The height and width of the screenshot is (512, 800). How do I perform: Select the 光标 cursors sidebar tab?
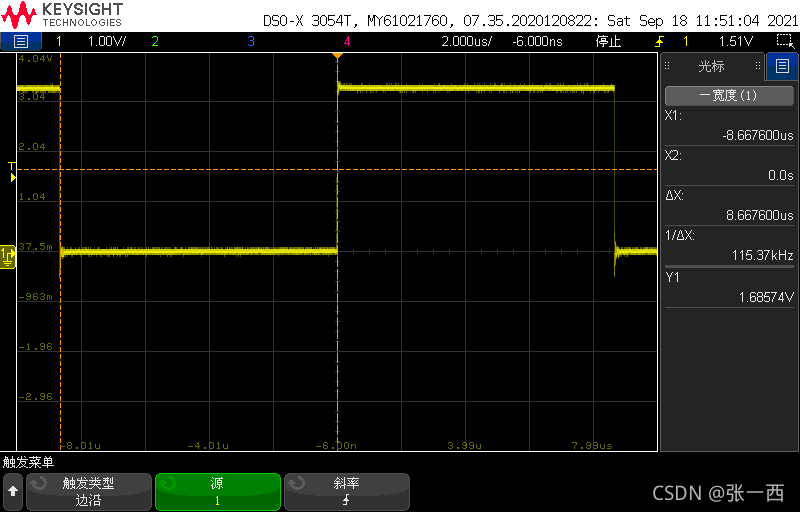[712, 66]
